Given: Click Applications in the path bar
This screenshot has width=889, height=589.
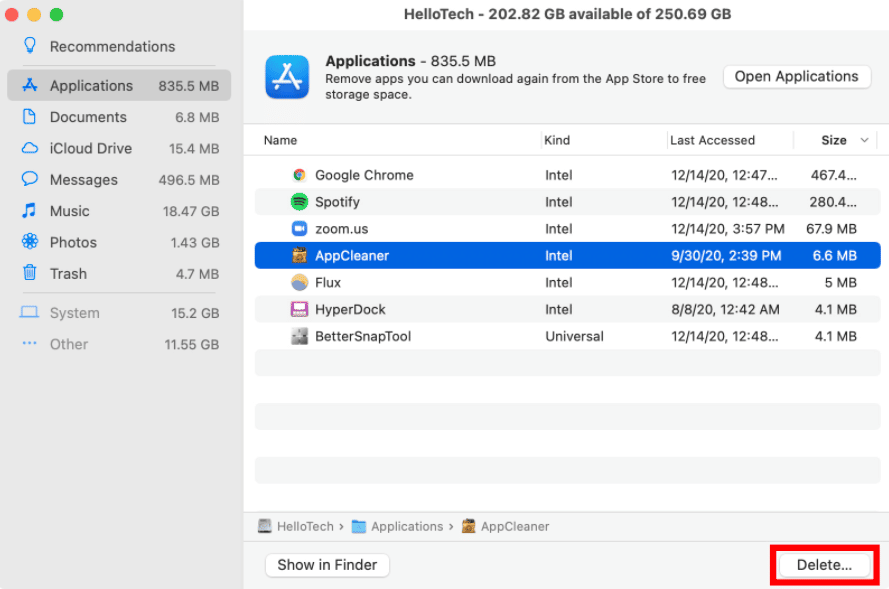Looking at the screenshot, I should [x=407, y=527].
